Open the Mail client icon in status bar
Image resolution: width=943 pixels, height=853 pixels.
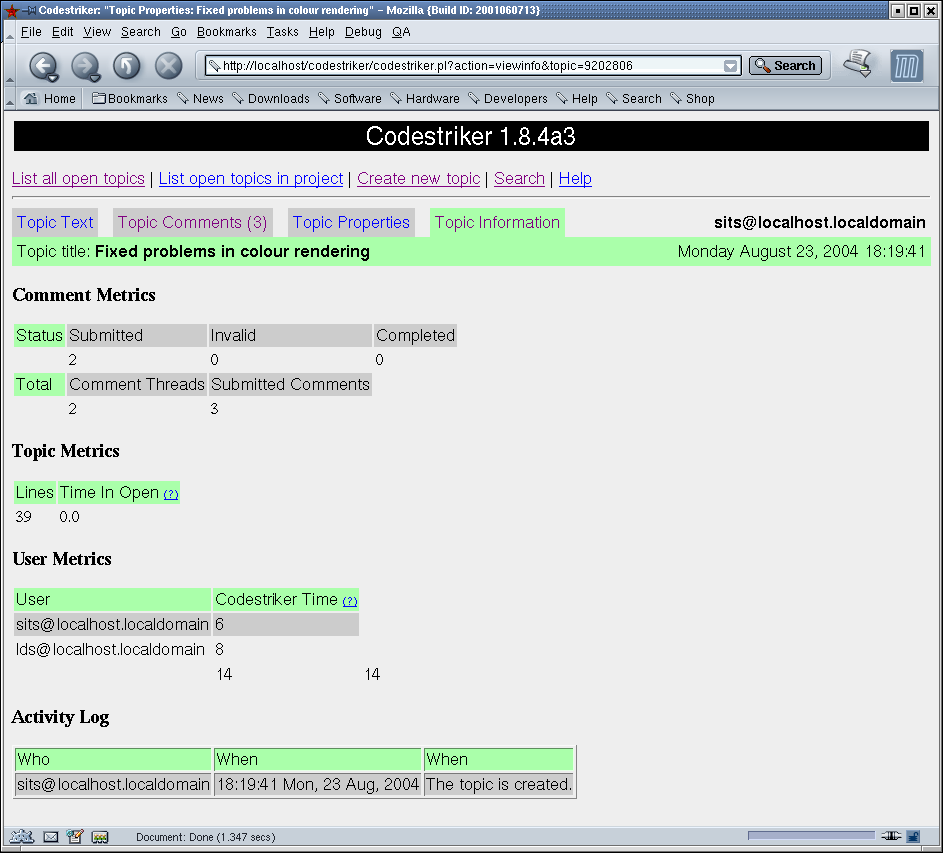(50, 836)
